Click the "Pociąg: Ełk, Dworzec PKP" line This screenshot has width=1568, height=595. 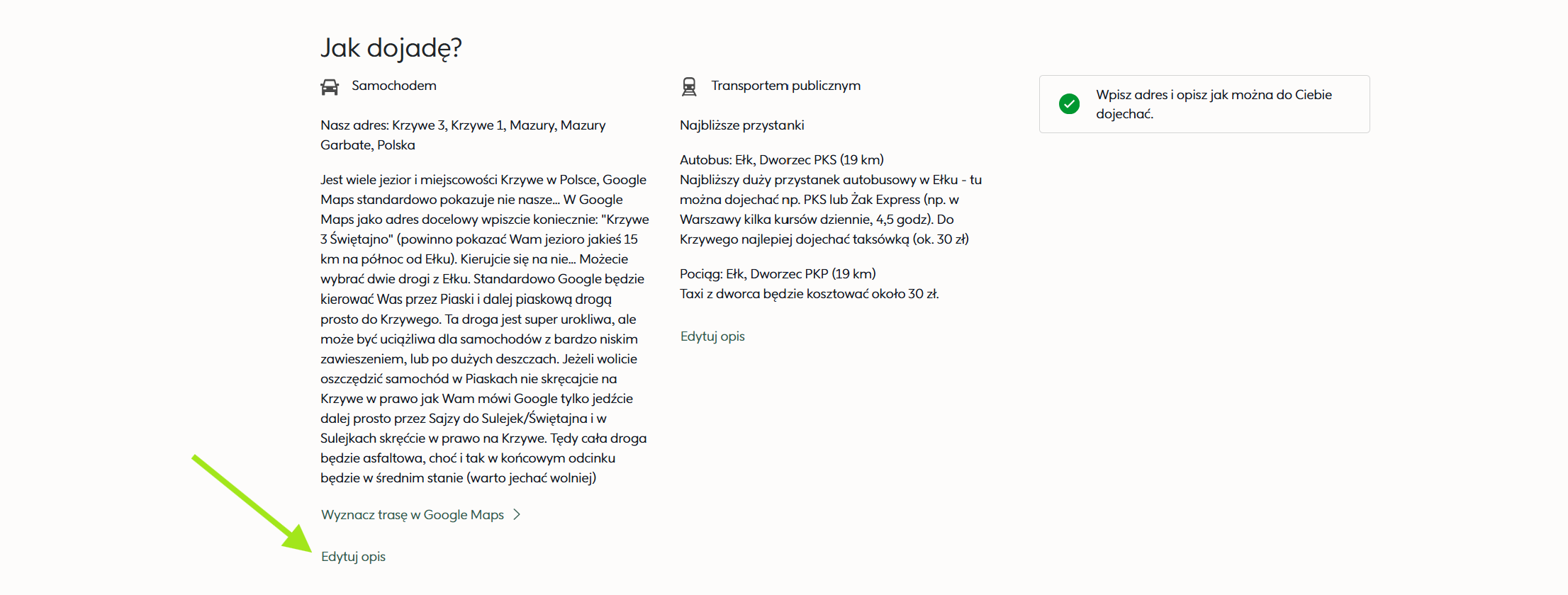778,274
